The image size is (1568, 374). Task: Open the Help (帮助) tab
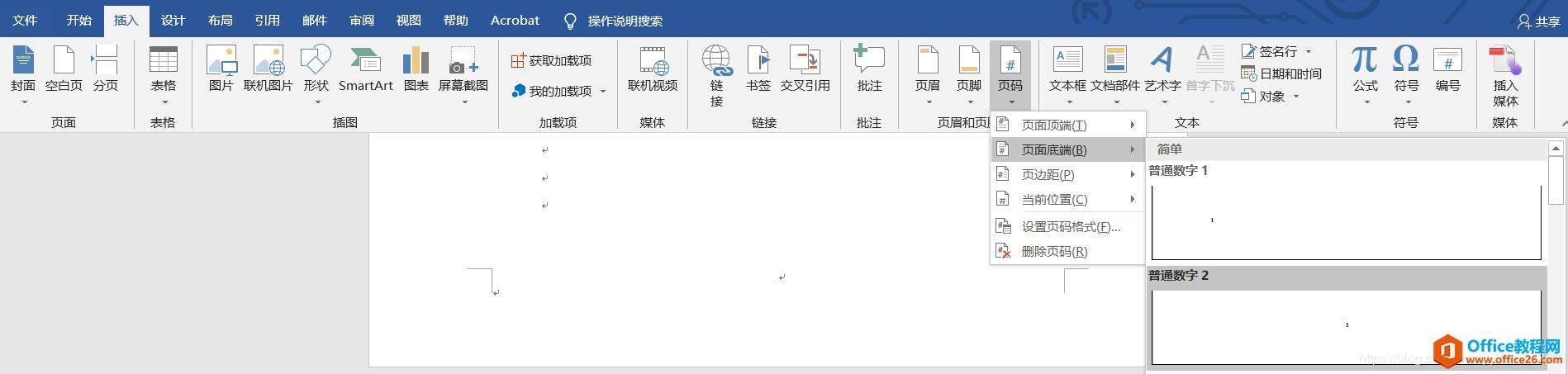coord(456,21)
